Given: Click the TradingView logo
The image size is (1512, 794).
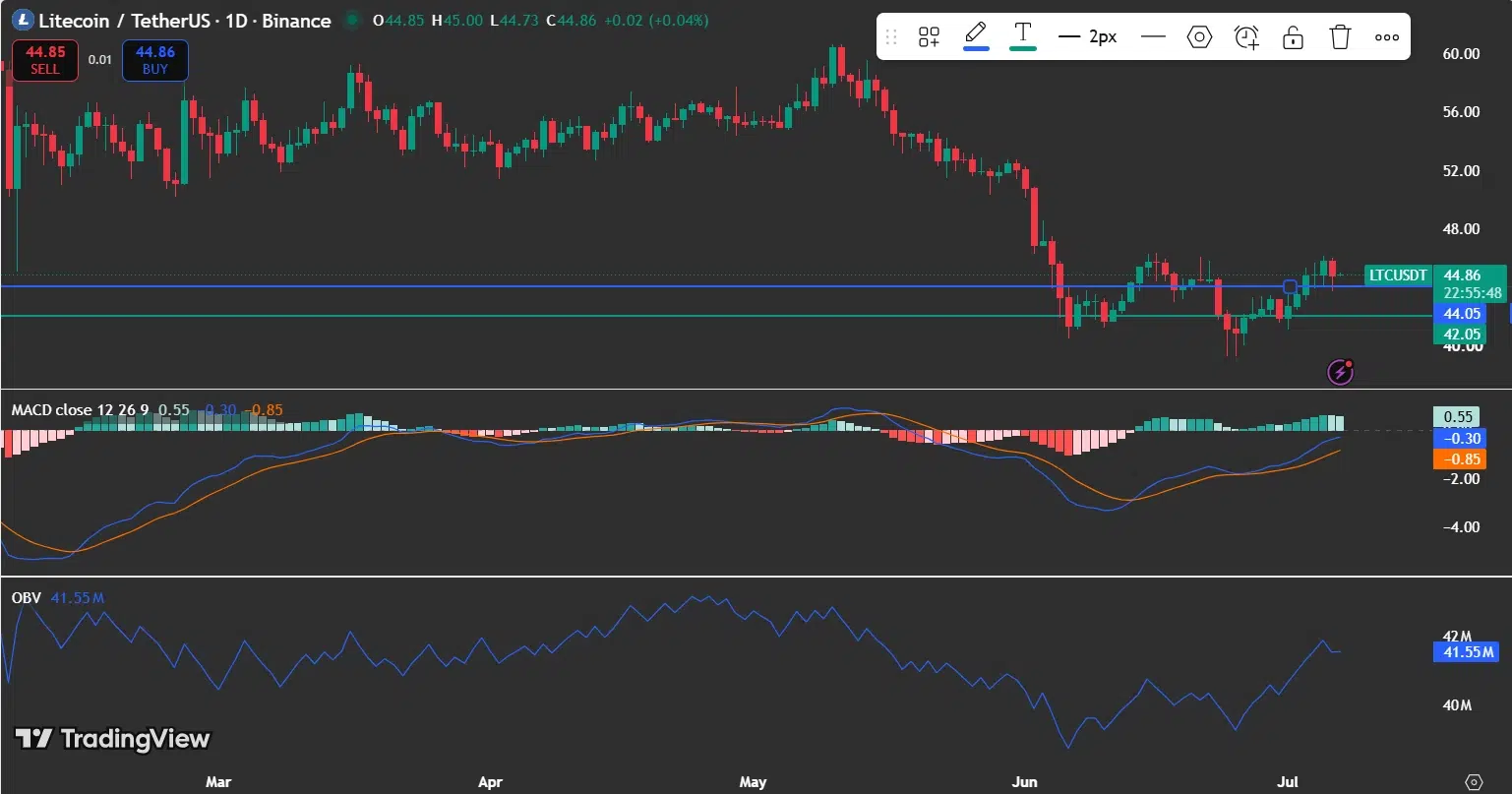Looking at the screenshot, I should click(112, 738).
